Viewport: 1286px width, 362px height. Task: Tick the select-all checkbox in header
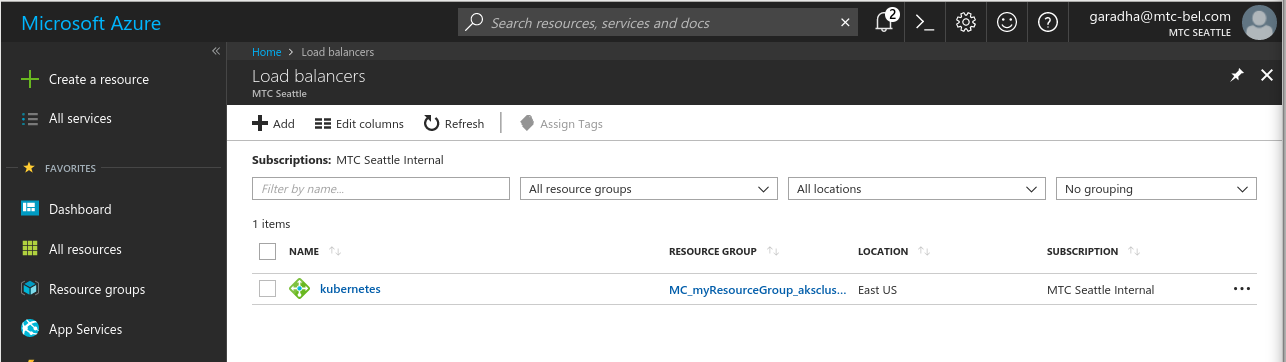[x=267, y=251]
